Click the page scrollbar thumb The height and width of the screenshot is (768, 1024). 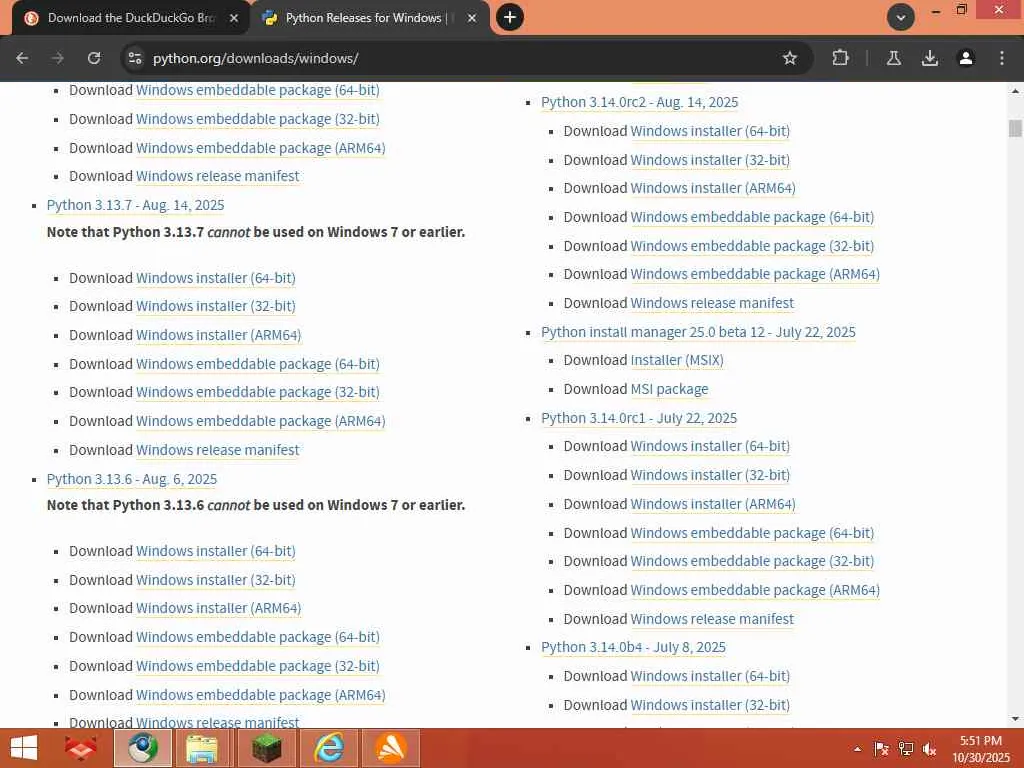[x=1015, y=128]
